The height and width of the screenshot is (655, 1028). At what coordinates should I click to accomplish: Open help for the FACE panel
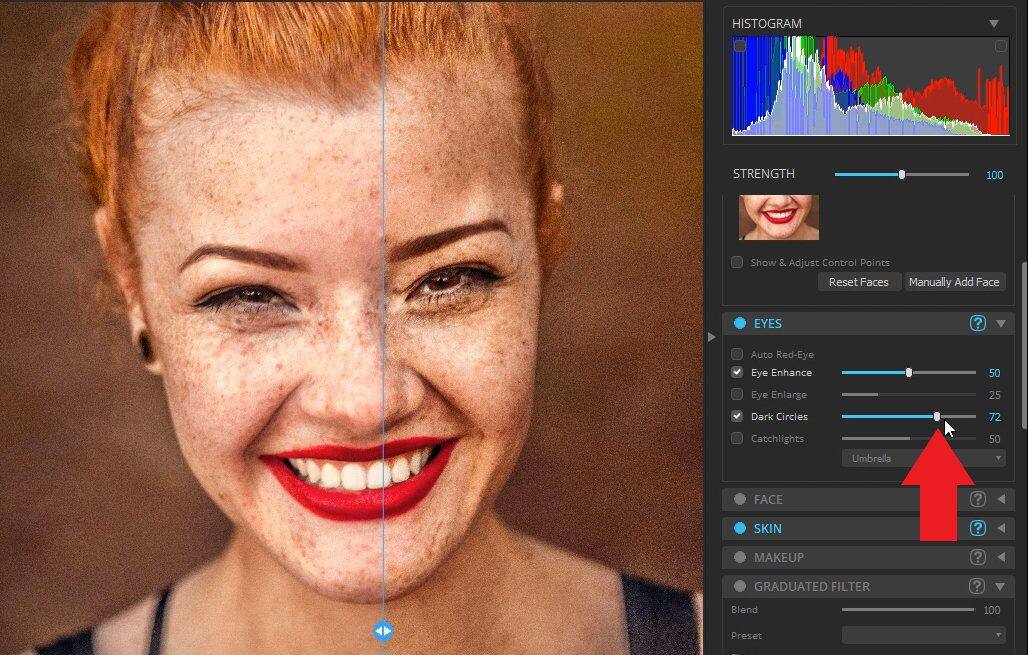[x=978, y=499]
